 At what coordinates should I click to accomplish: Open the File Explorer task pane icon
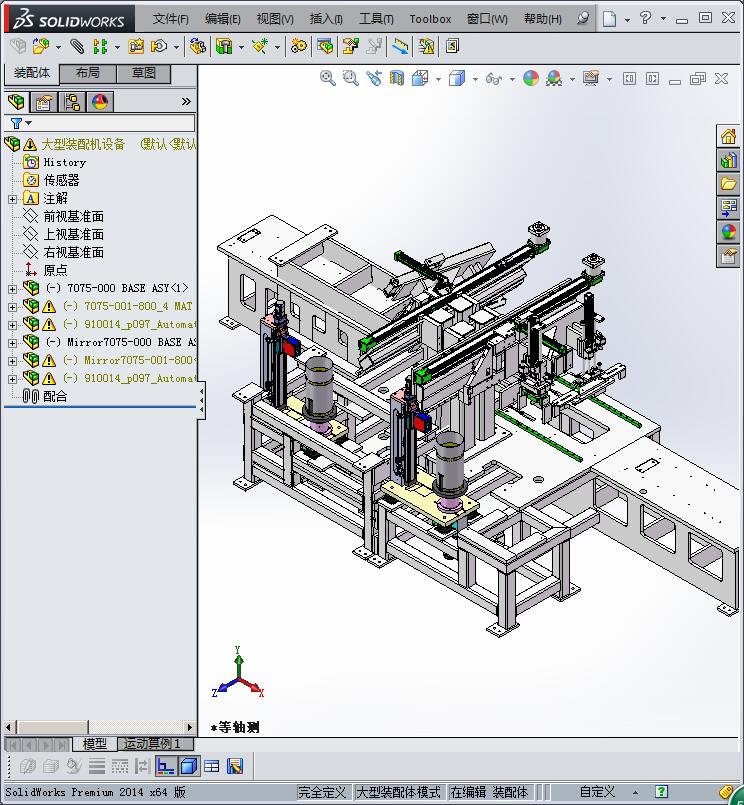[x=728, y=184]
